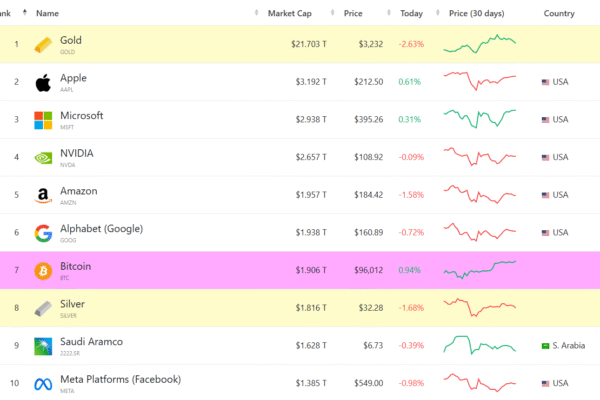Click the Price column header

point(353,13)
